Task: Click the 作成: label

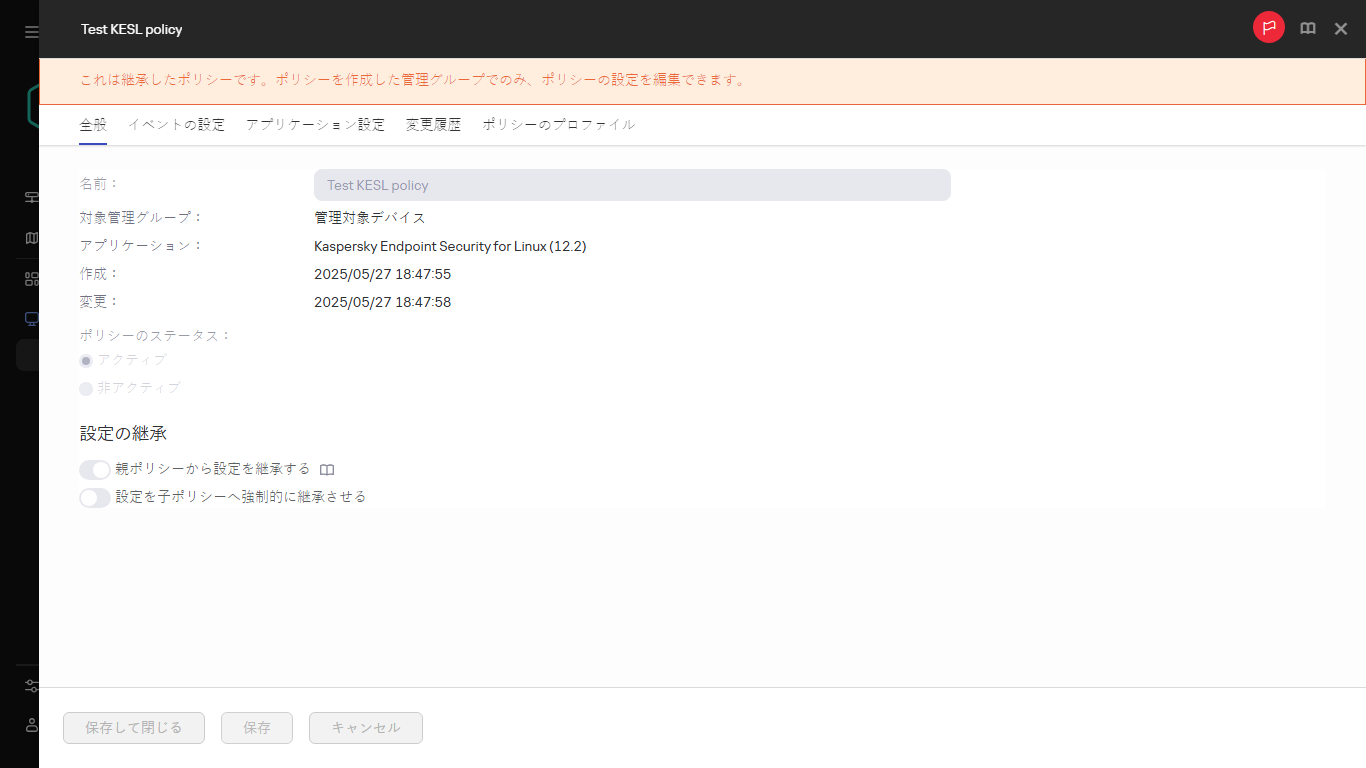Action: (100, 273)
